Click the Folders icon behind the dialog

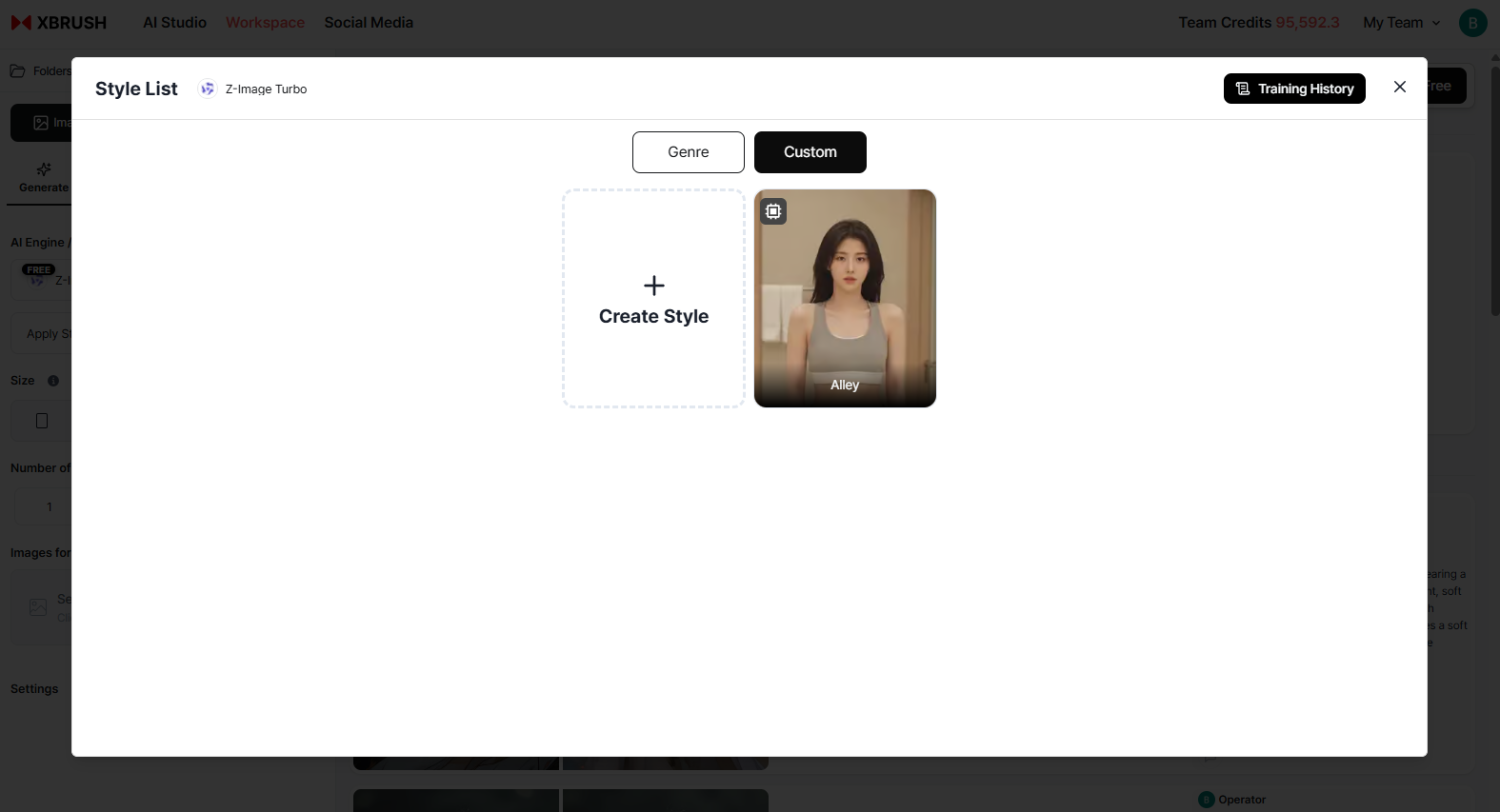[17, 71]
